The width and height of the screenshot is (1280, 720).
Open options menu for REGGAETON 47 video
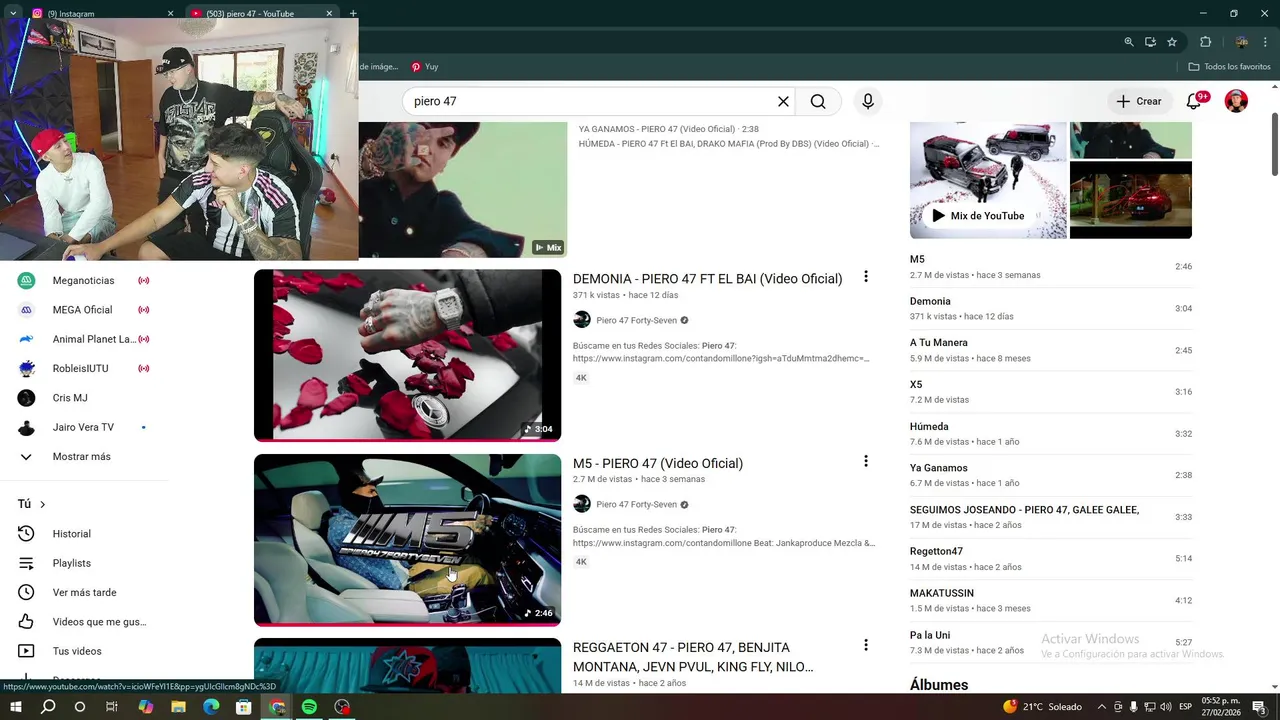click(866, 645)
